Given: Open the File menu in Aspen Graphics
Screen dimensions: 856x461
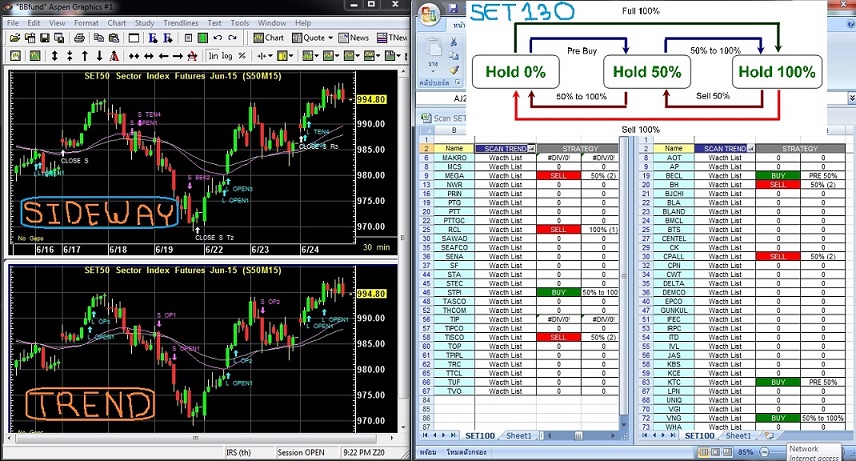Looking at the screenshot, I should pos(13,23).
